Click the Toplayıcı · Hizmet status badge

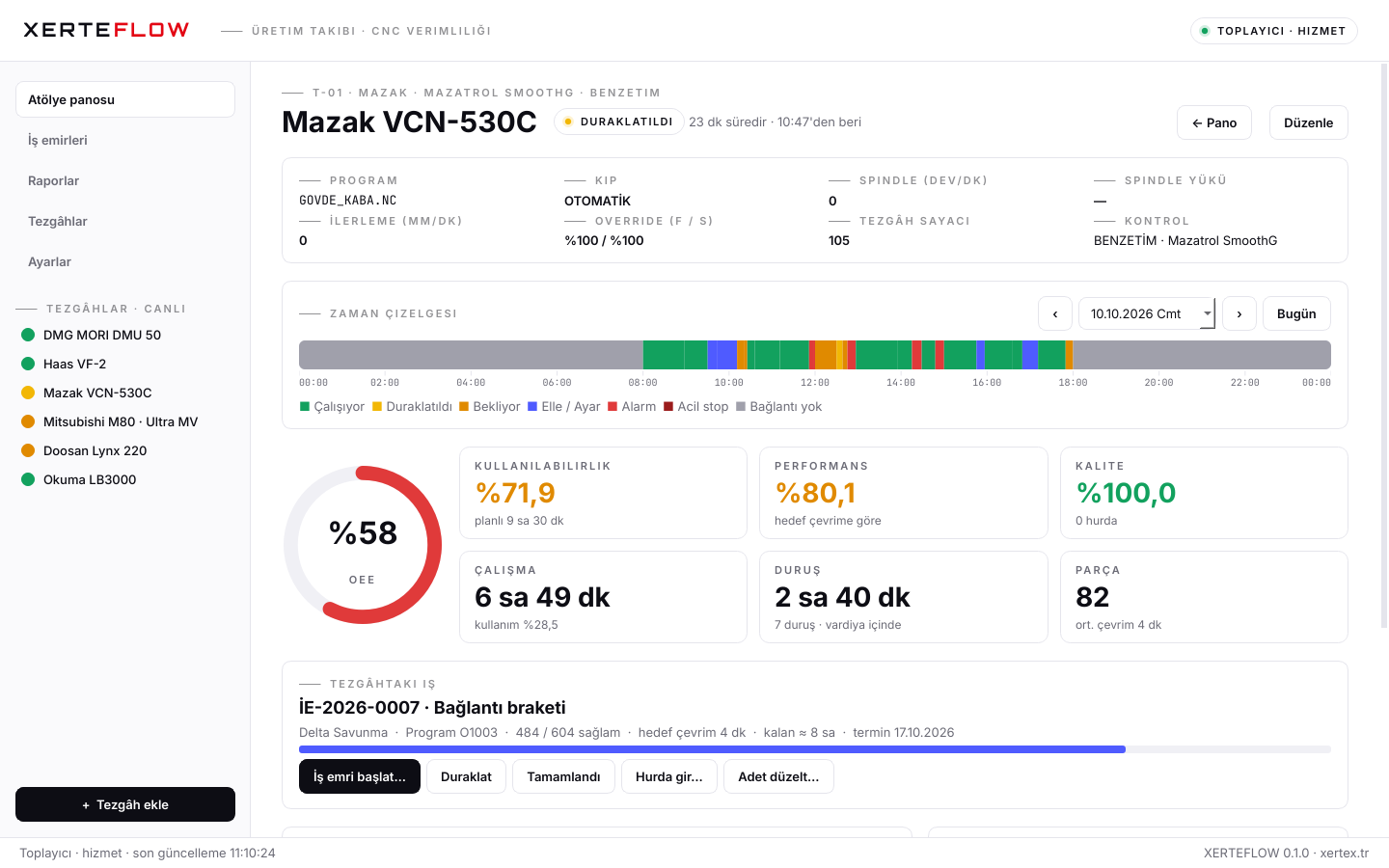tap(1274, 31)
